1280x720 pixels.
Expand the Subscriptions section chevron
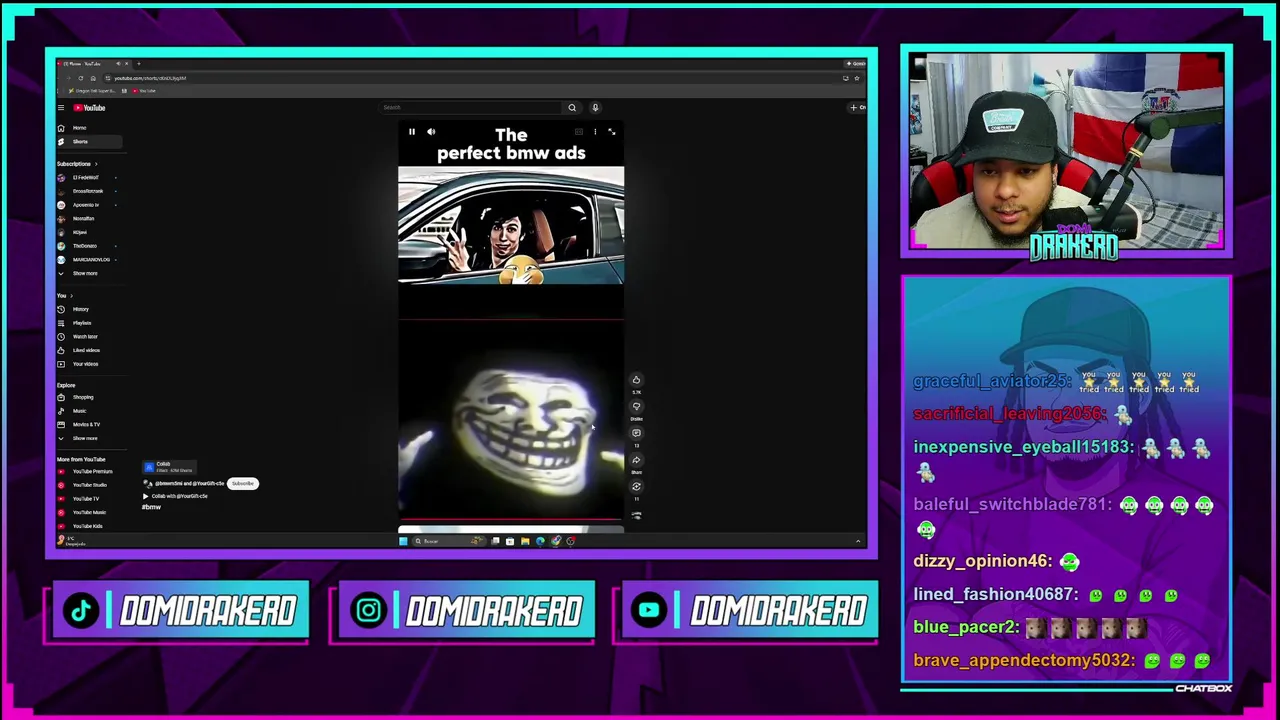pos(96,164)
